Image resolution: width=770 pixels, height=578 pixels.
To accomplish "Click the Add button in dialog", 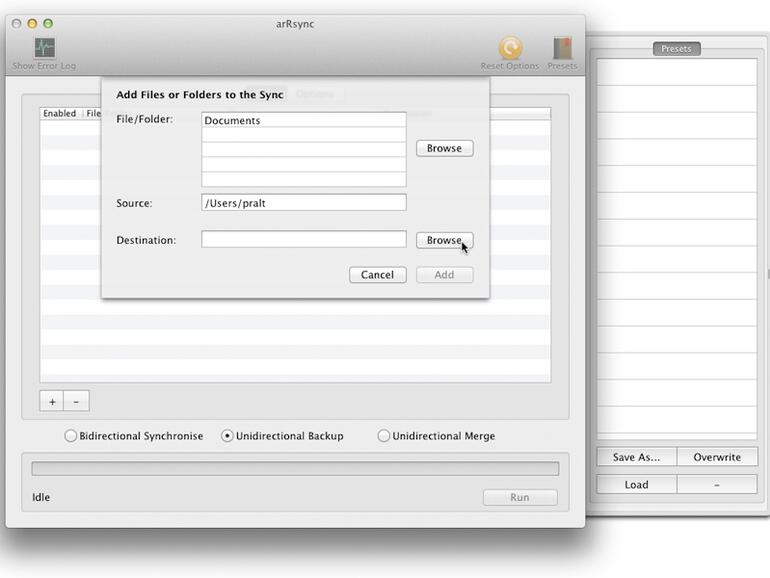I will pos(444,275).
